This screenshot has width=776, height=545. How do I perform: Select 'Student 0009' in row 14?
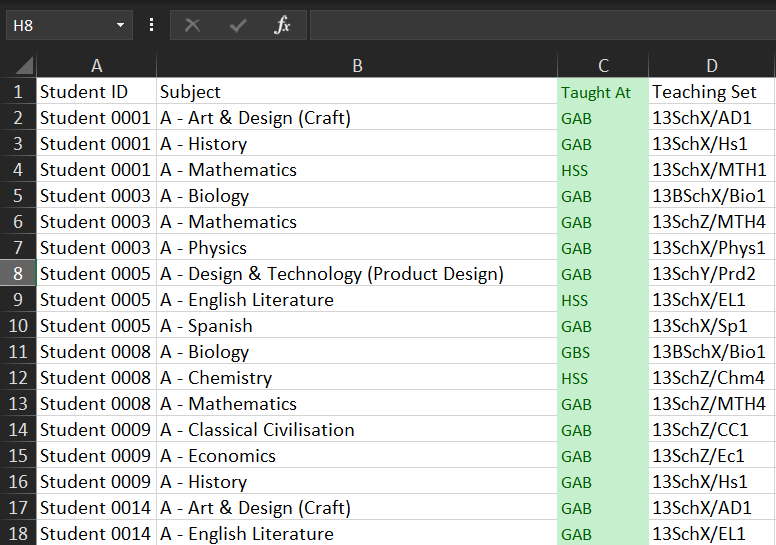point(97,430)
